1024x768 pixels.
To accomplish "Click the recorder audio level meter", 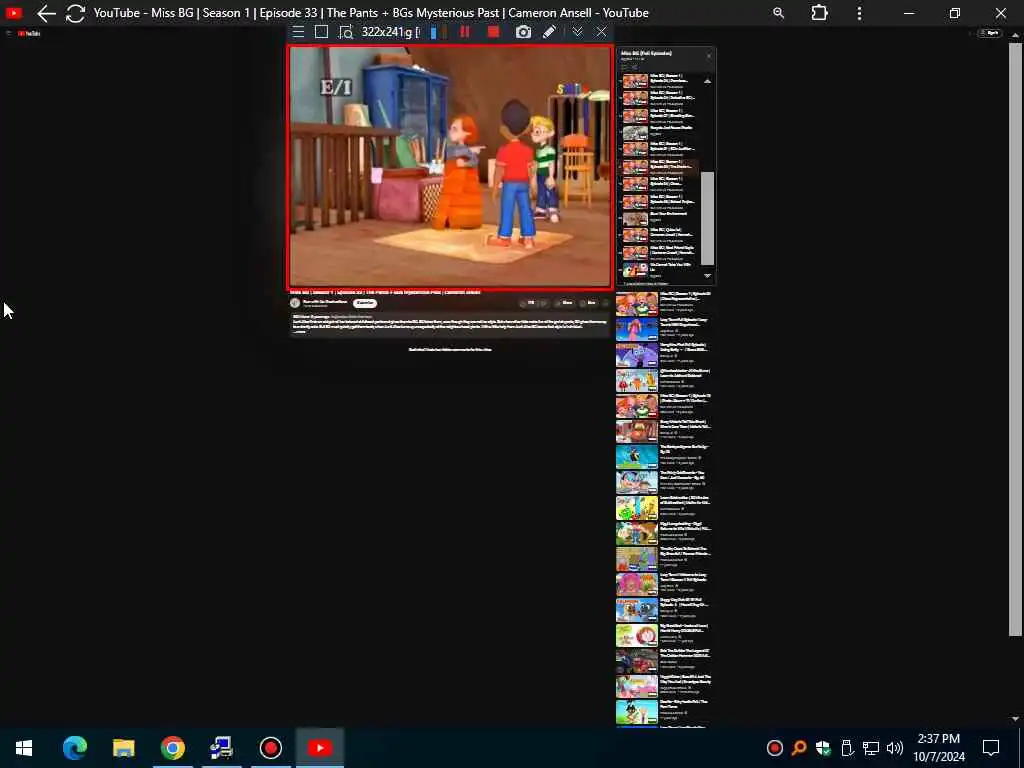I will coord(438,32).
